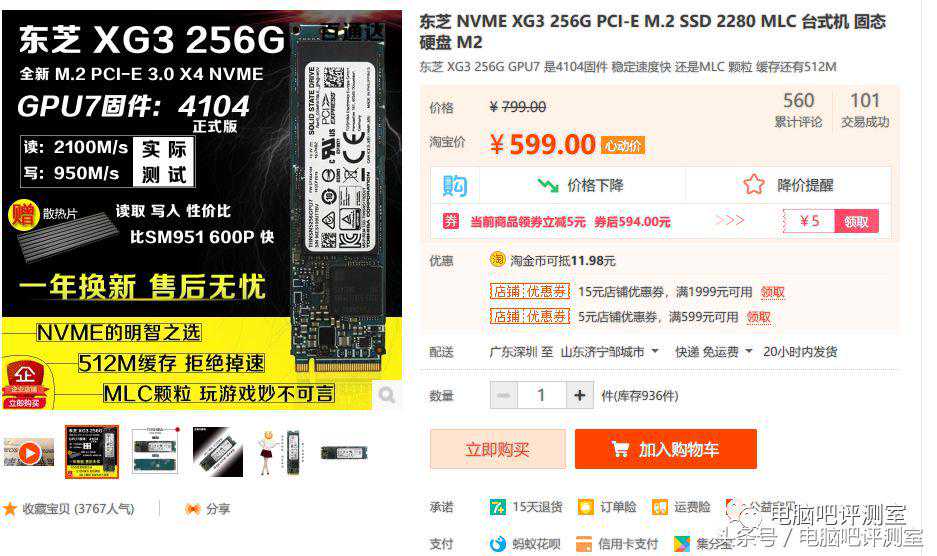The image size is (937, 556).
Task: Click the star favorite icon for 收藏宝贝
Action: [x=10, y=509]
